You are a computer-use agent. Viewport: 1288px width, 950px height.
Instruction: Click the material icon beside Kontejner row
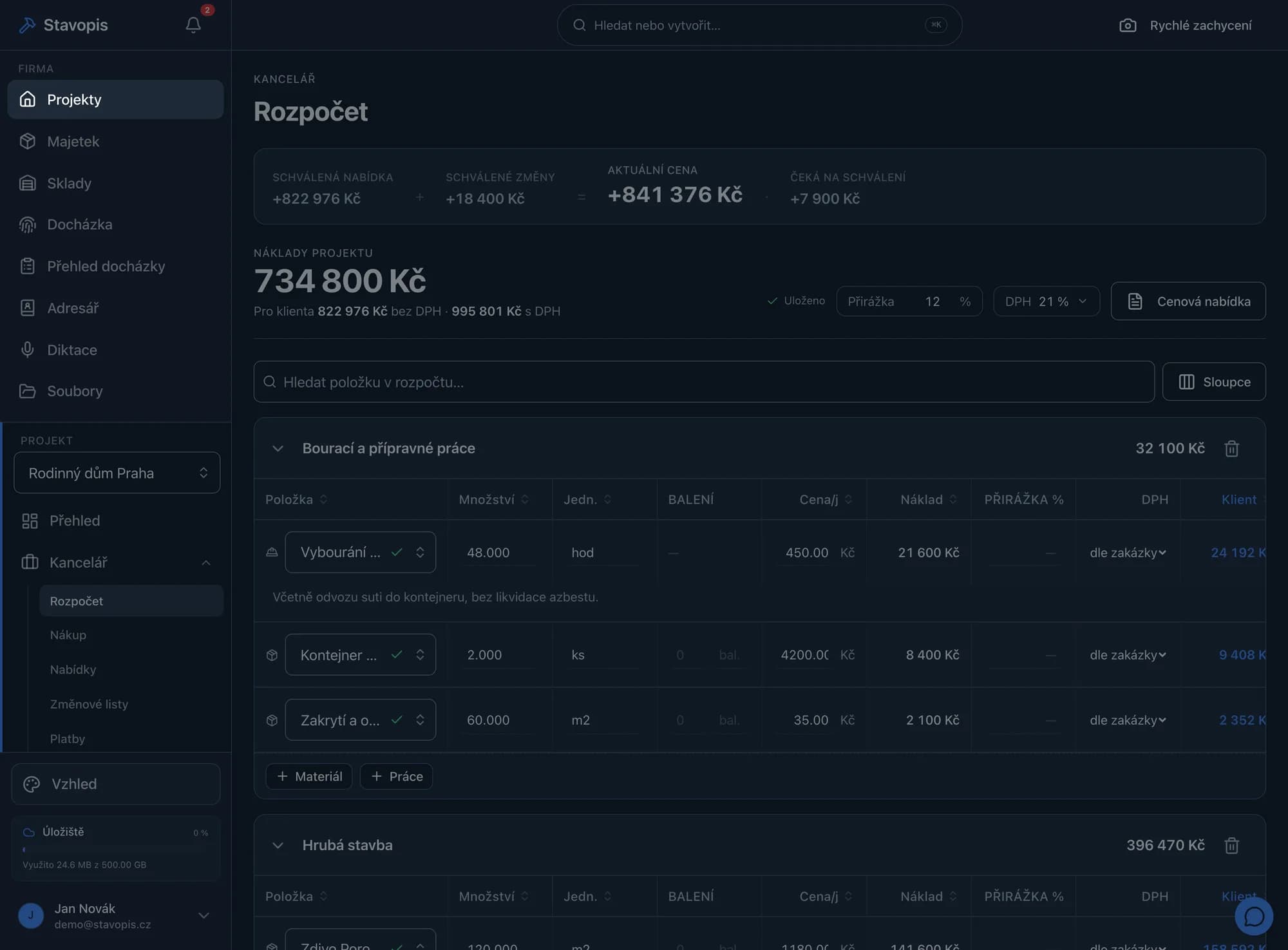(x=272, y=655)
